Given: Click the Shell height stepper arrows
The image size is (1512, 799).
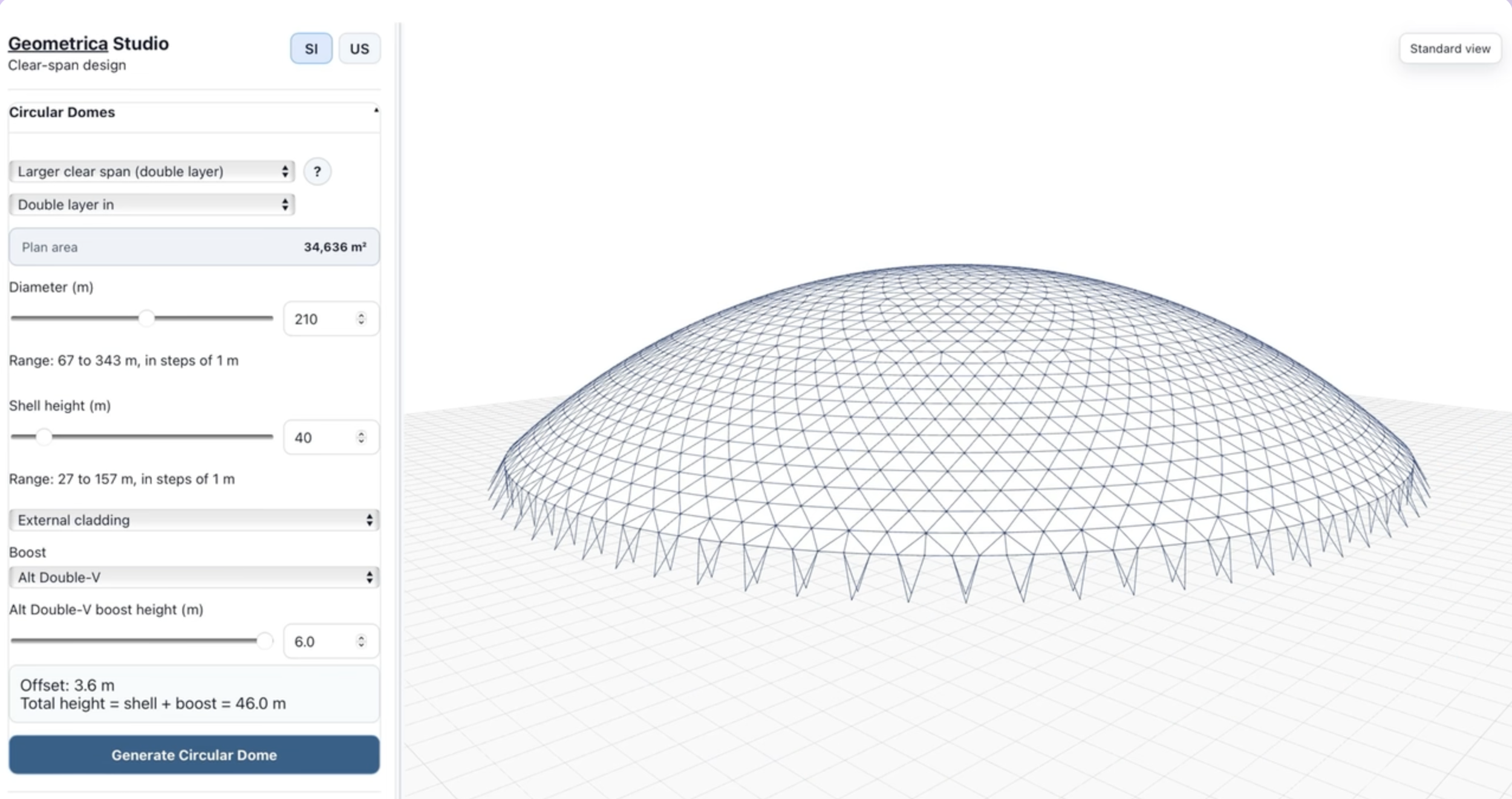Looking at the screenshot, I should tap(361, 437).
